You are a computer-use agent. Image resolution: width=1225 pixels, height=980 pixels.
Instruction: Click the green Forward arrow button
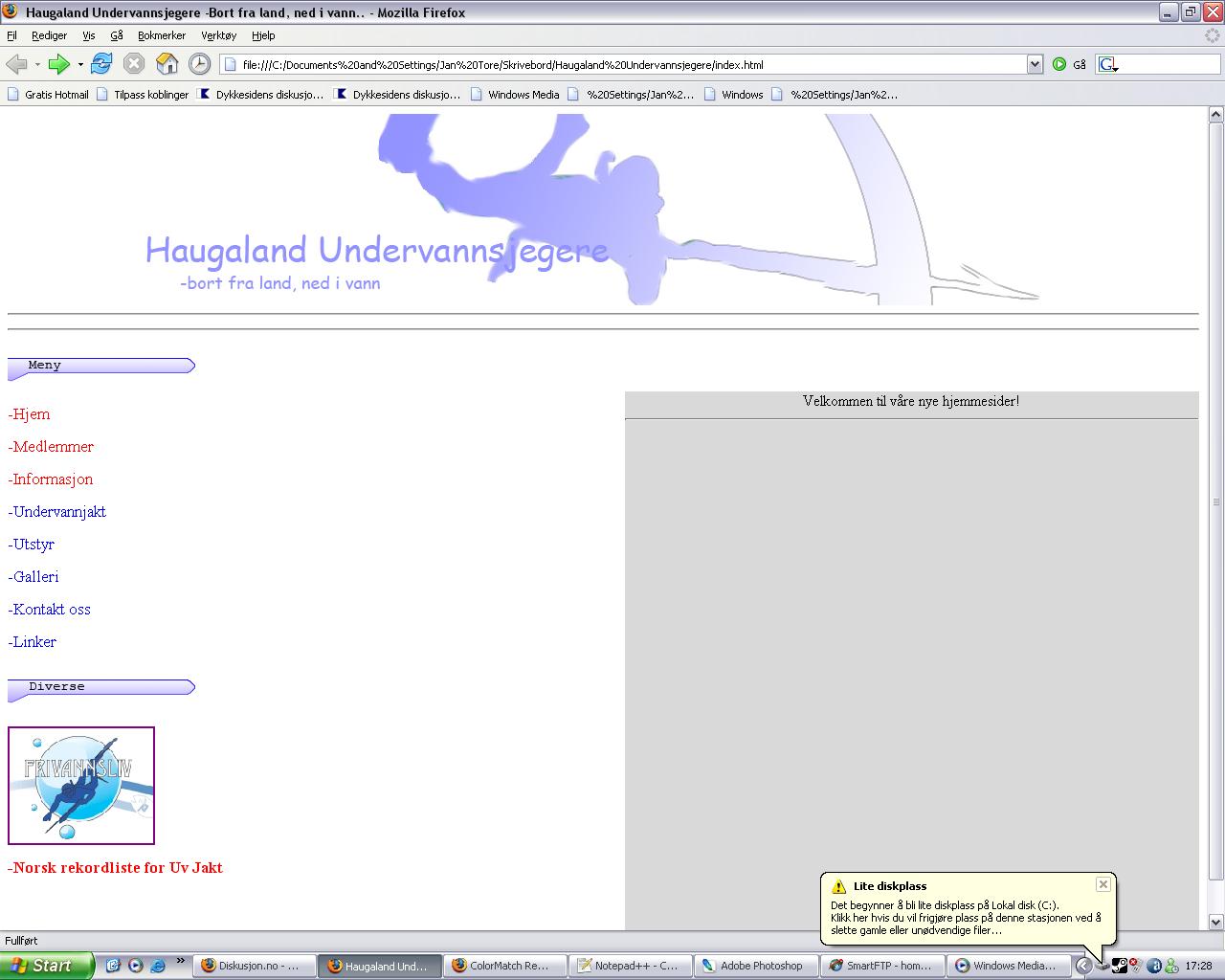coord(58,64)
